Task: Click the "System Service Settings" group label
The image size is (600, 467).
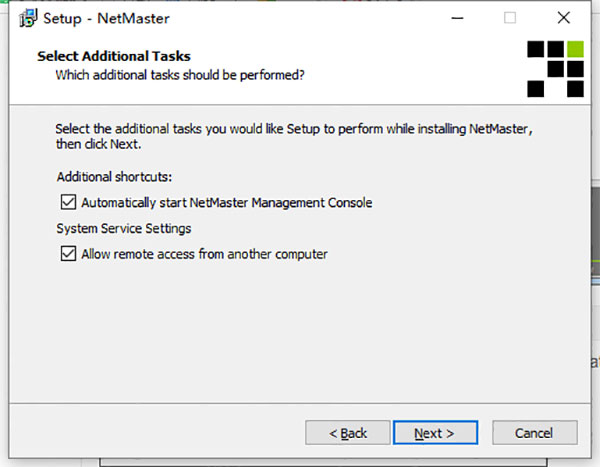Action: (x=122, y=229)
